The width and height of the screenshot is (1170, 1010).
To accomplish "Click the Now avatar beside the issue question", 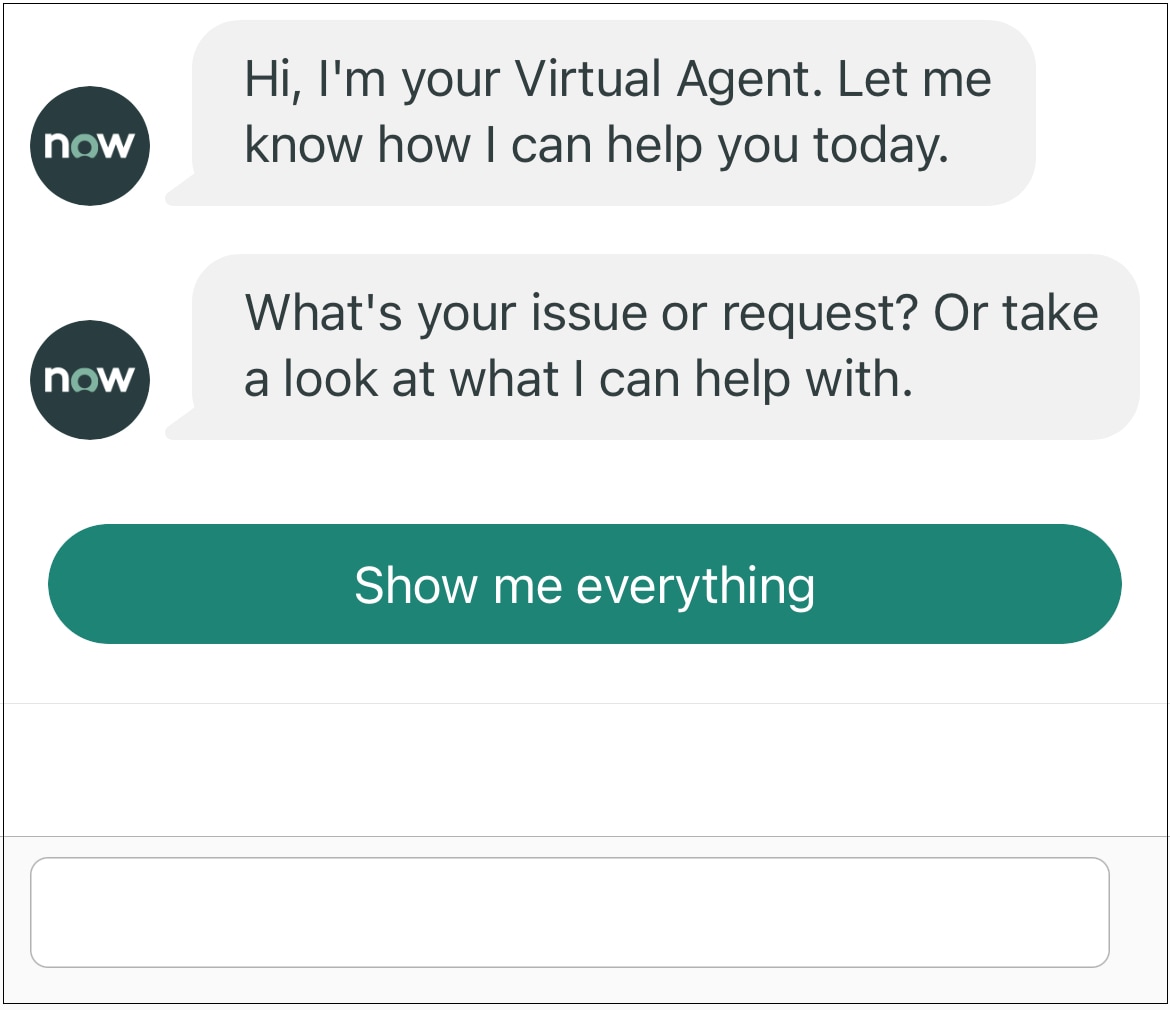I will click(x=90, y=380).
